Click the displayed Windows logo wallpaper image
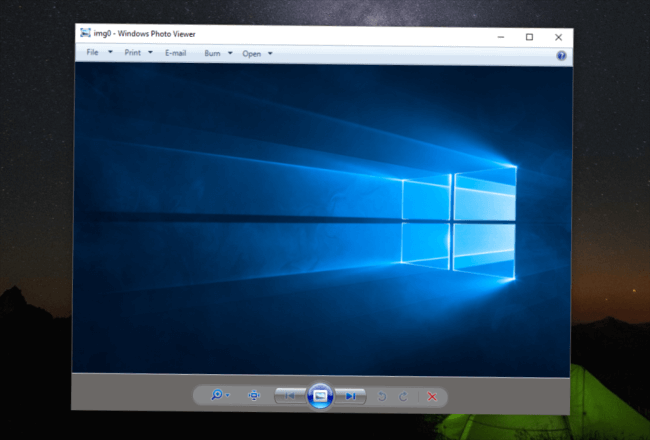The width and height of the screenshot is (650, 440). coord(323,220)
